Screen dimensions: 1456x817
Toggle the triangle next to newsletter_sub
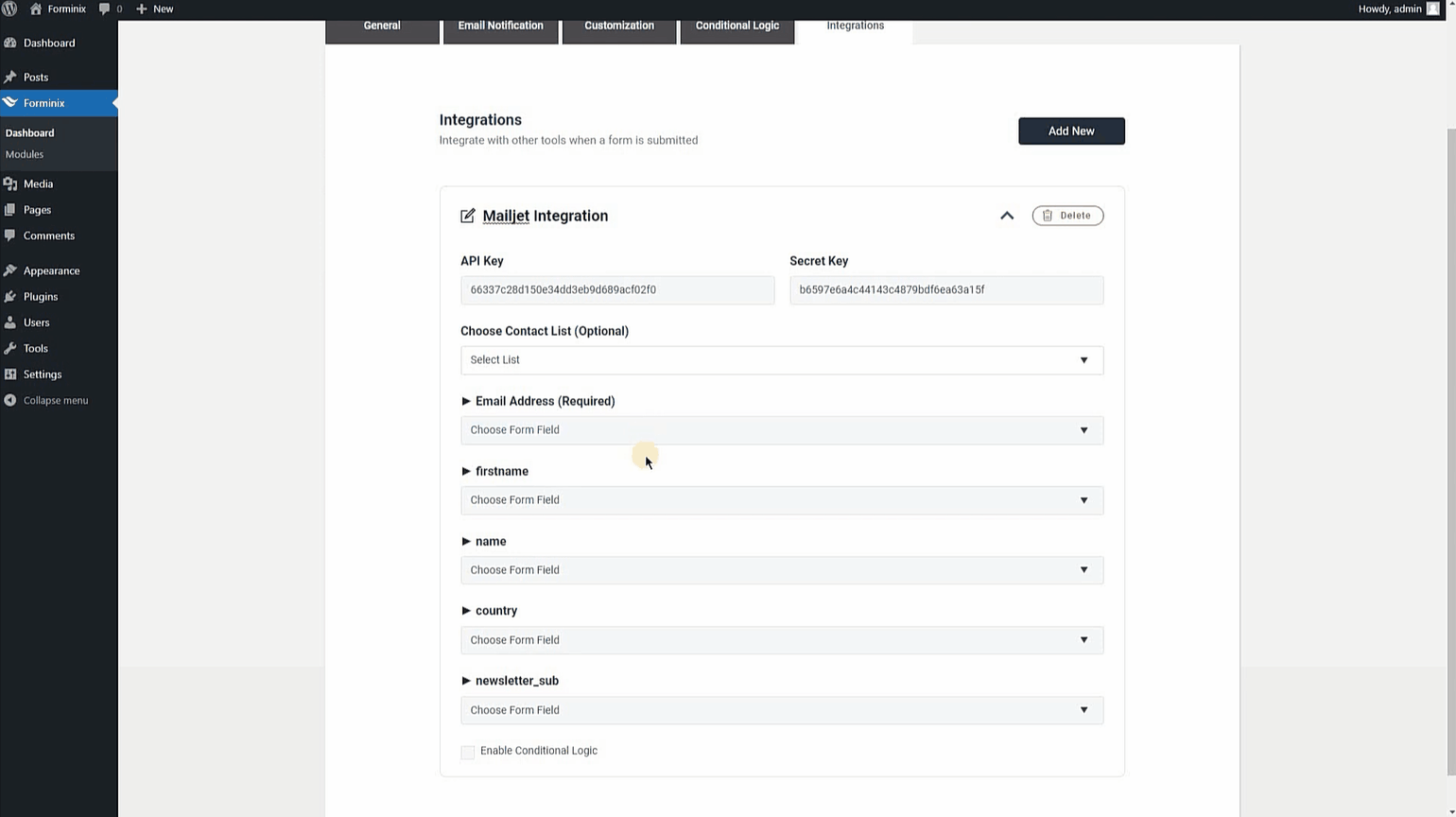coord(466,681)
